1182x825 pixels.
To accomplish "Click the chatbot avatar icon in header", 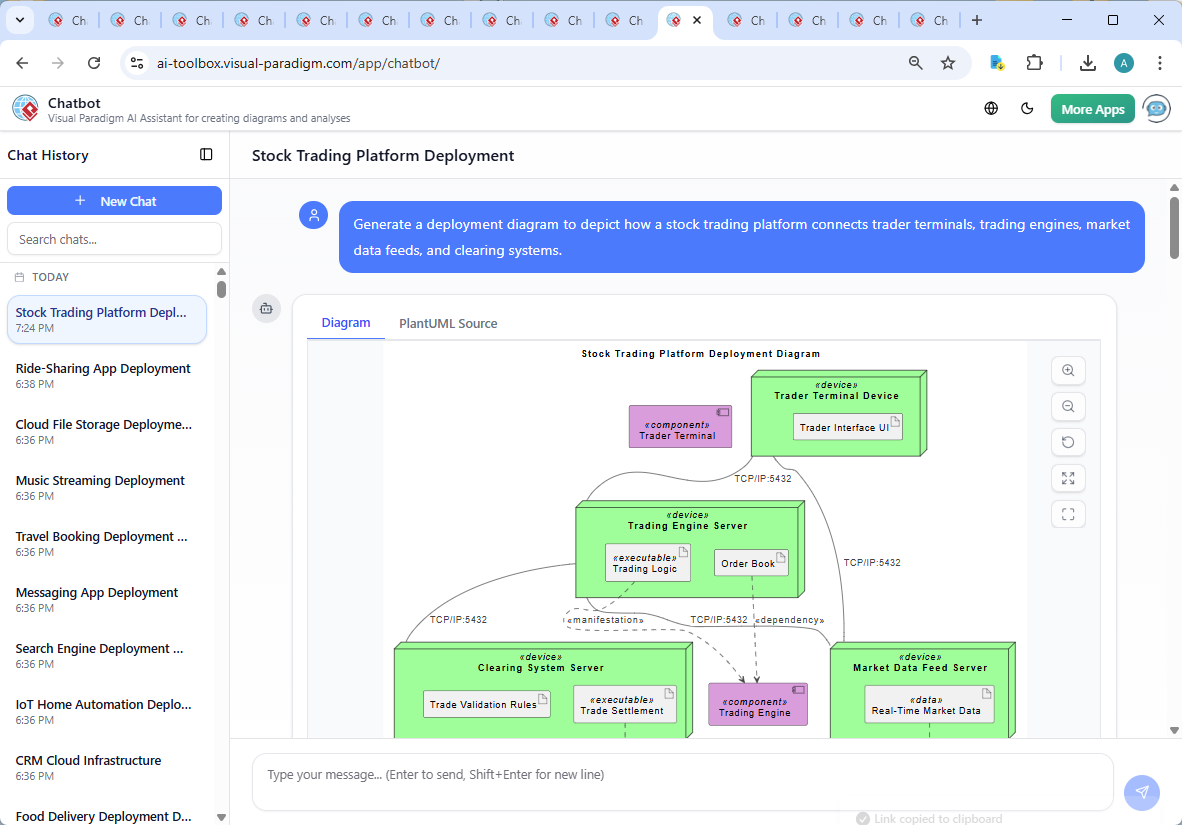I will 1156,108.
